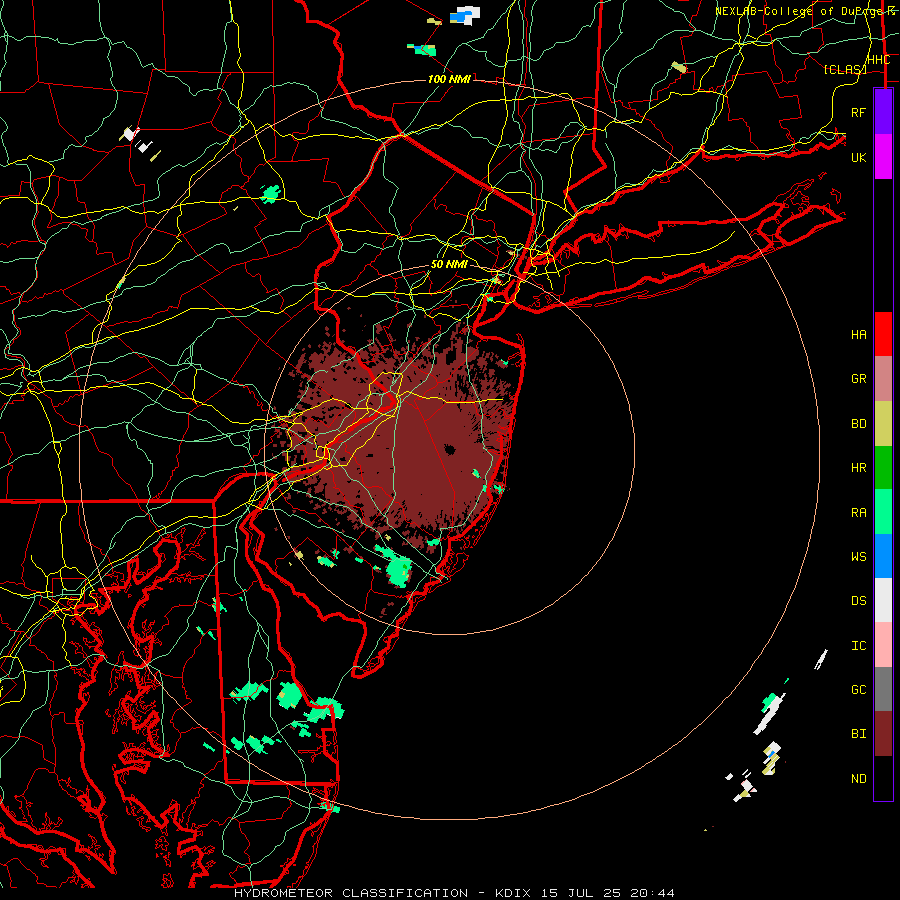Click the HA label in the legend
The width and height of the screenshot is (900, 900).
(x=858, y=335)
